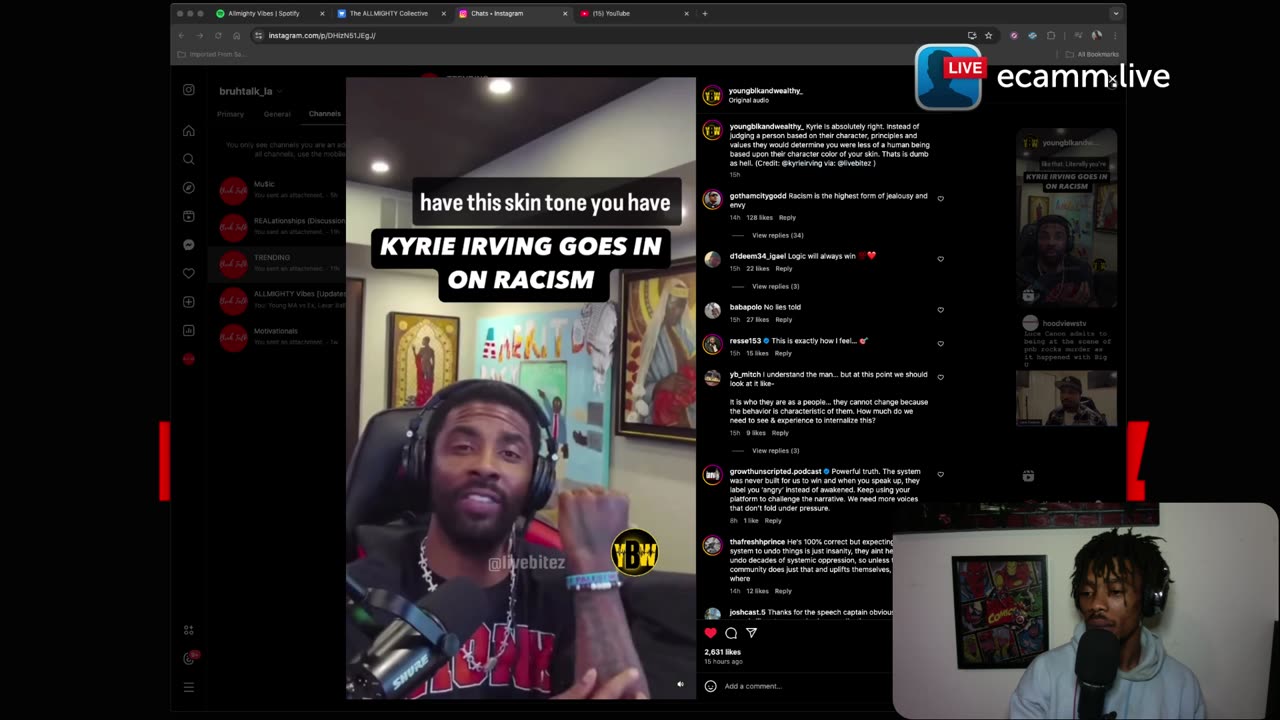Like resse153's comment heart
1280x720 pixels.
click(941, 344)
